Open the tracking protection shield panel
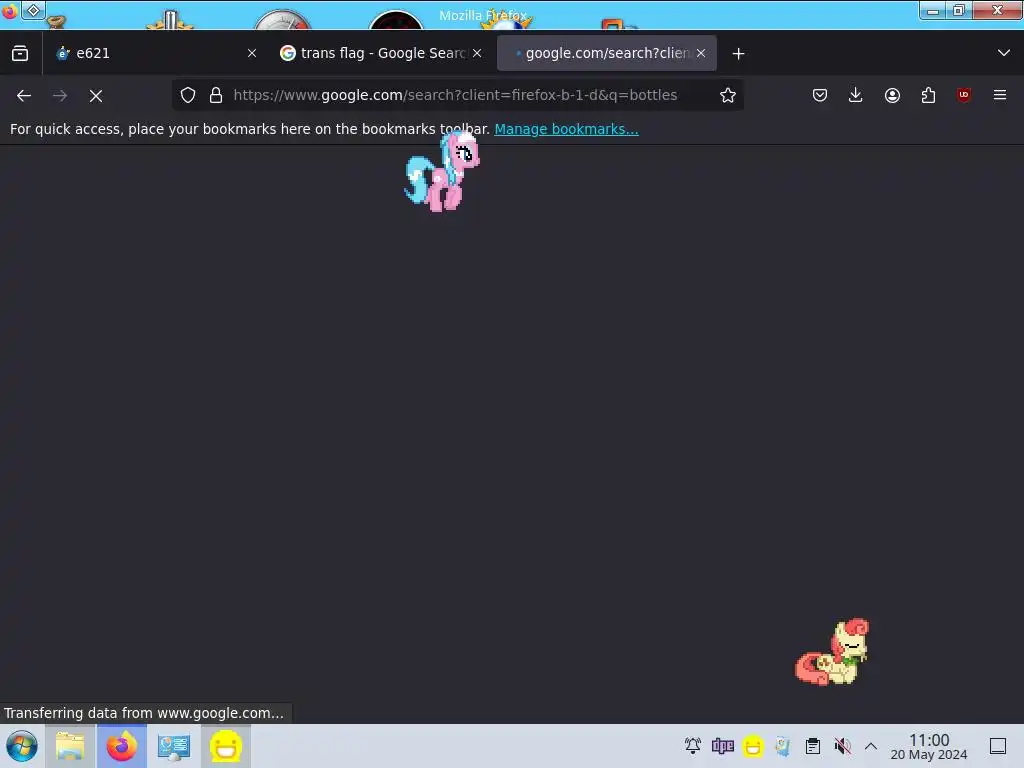Screen dimensions: 1024x768 tap(188, 95)
